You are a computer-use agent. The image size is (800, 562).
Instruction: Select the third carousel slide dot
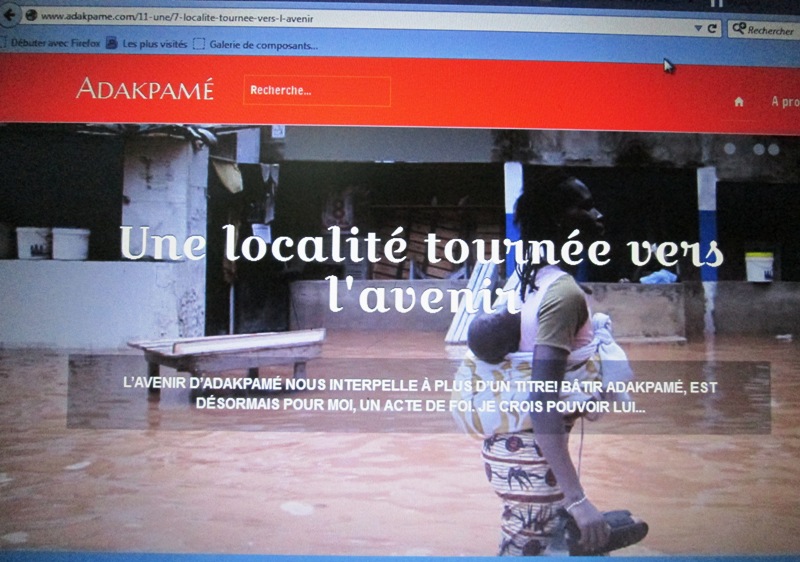(x=773, y=149)
